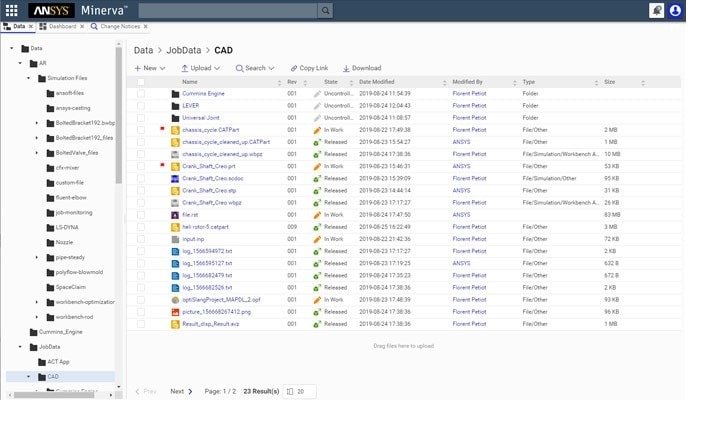Check the file.rst row checkbox
The image size is (710, 436).
pyautogui.click(x=141, y=215)
